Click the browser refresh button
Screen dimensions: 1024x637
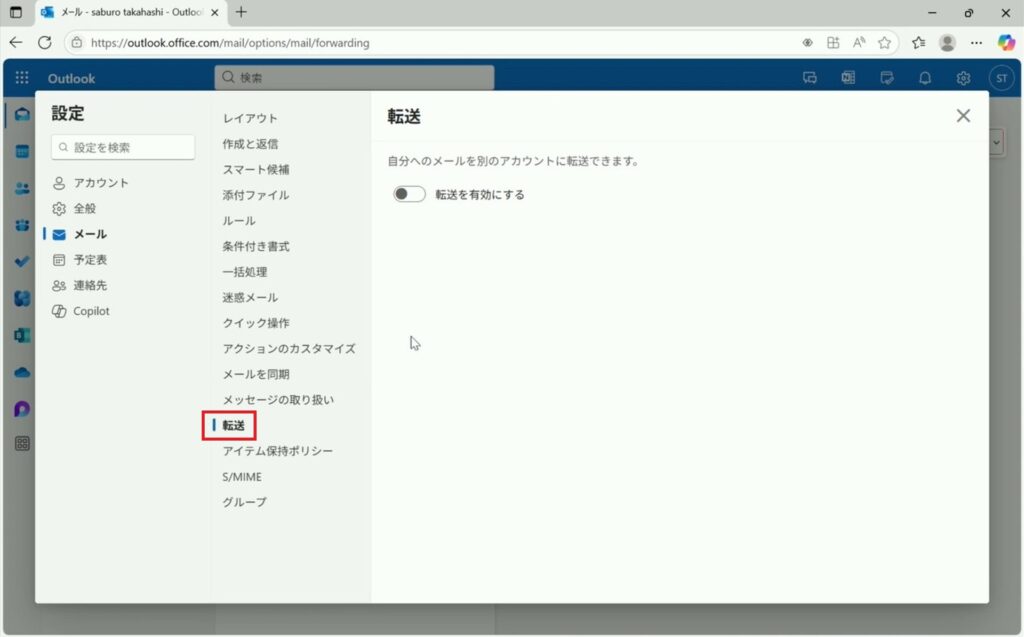44,43
